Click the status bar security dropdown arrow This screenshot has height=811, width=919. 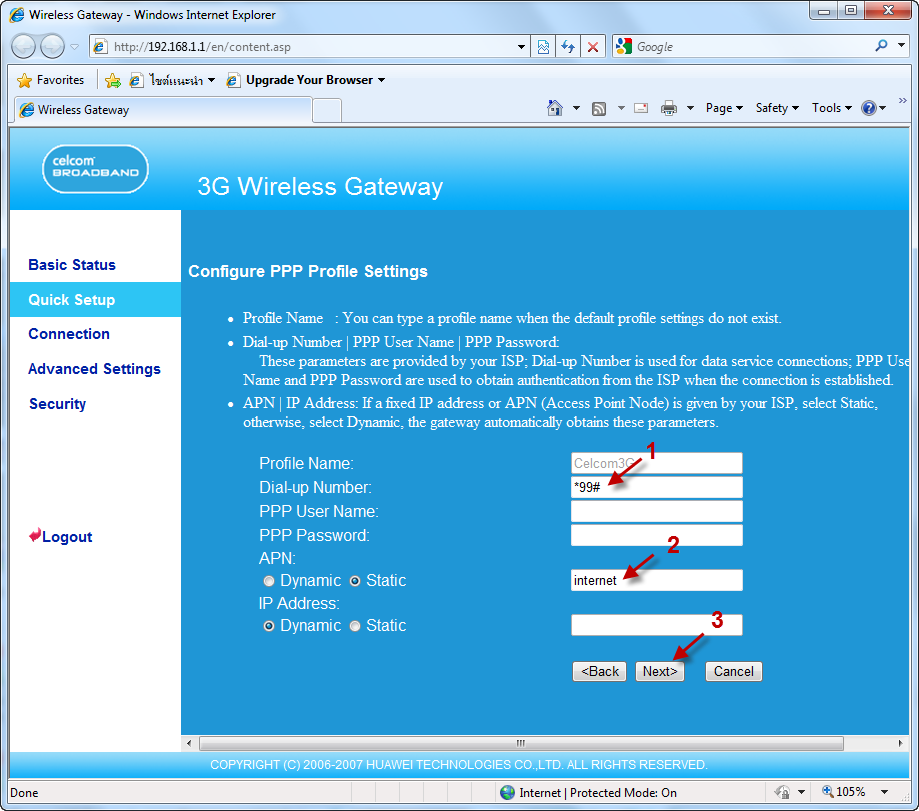pyautogui.click(x=801, y=792)
